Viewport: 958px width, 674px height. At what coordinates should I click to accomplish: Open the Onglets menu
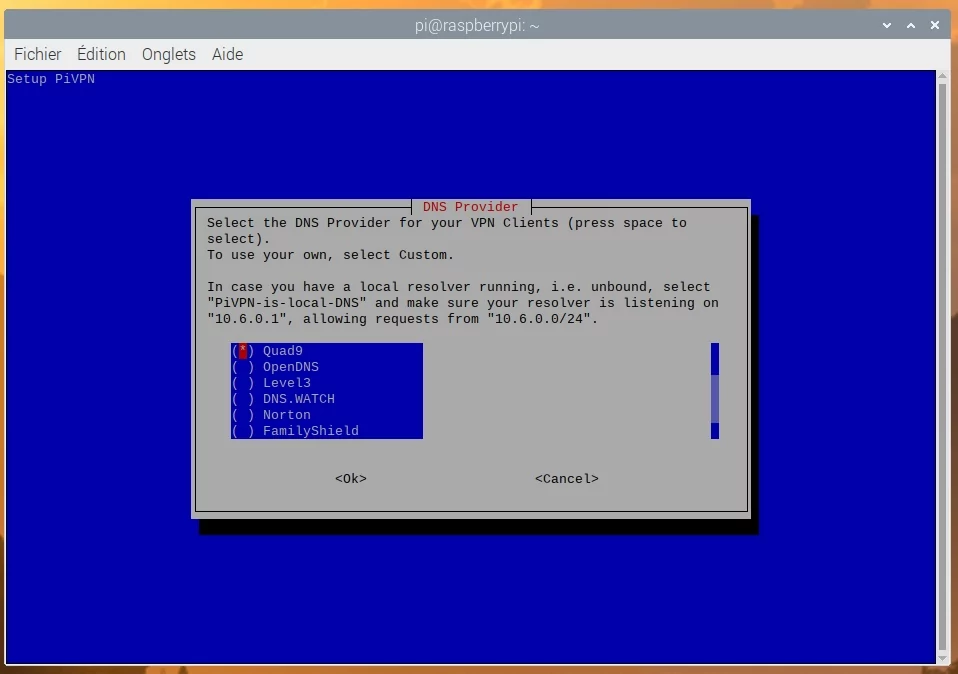[x=169, y=54]
